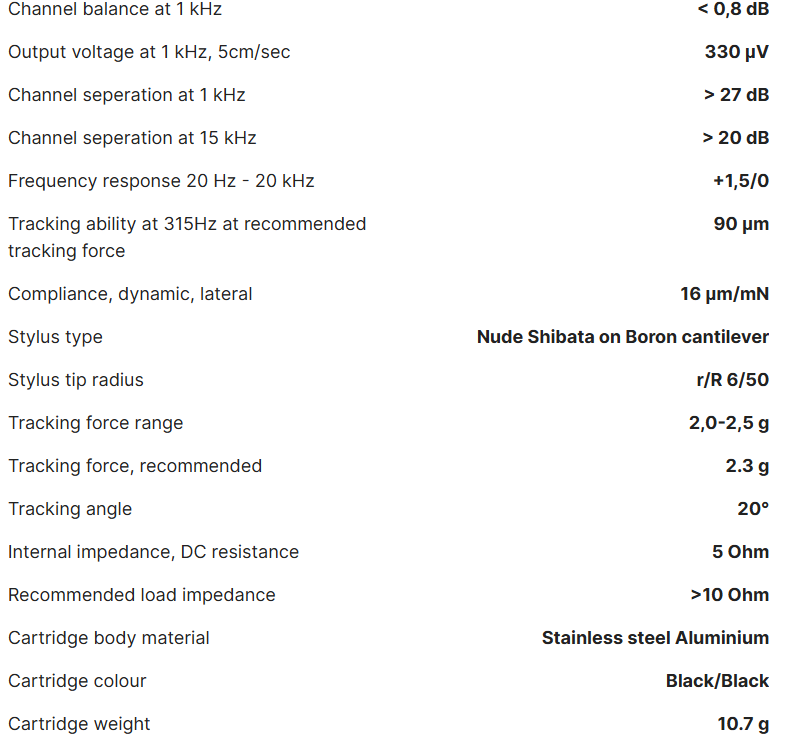The image size is (792, 751).
Task: Select the 5 Ohm internal impedance value
Action: (x=740, y=552)
